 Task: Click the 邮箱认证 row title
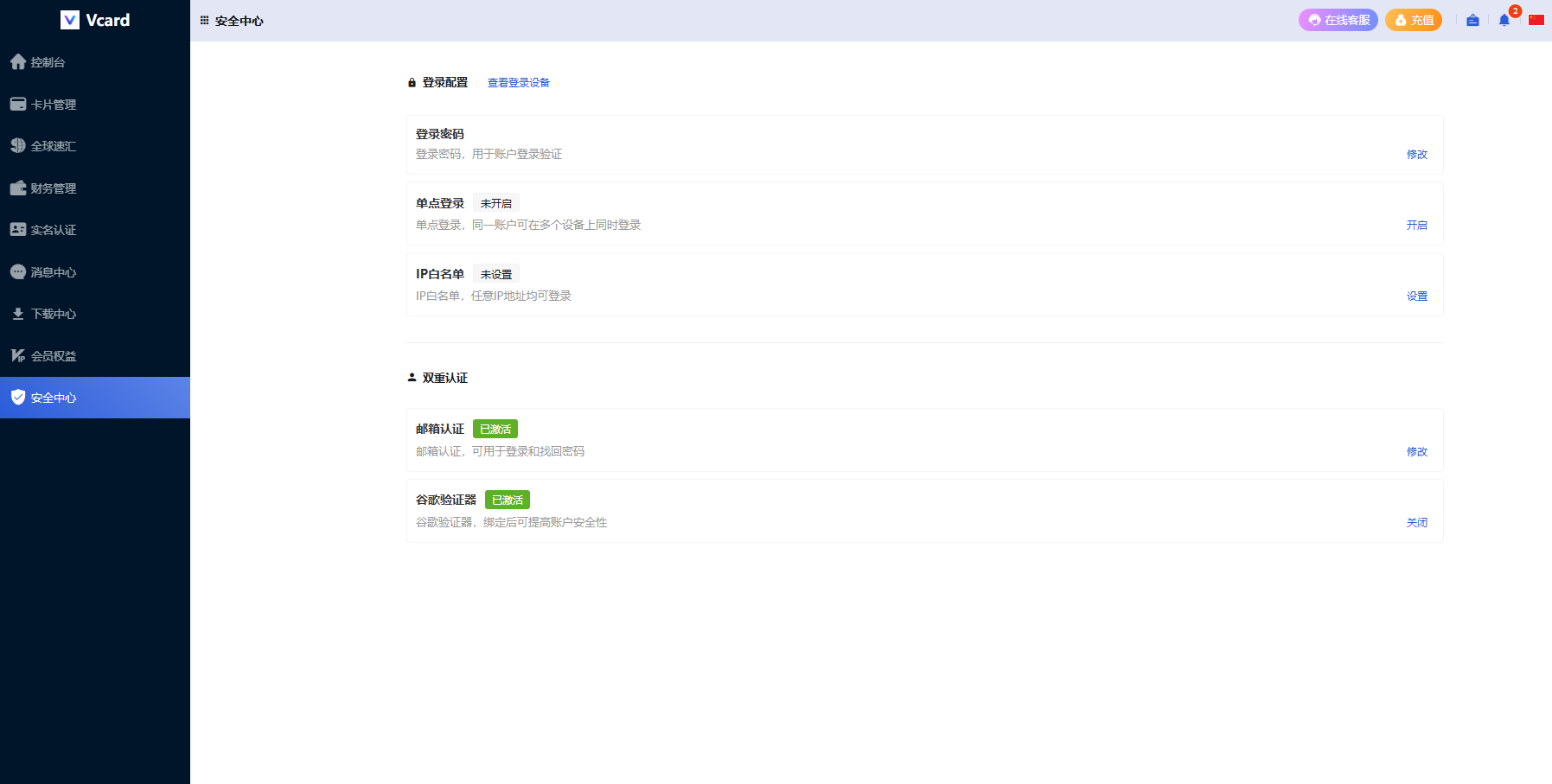(x=440, y=429)
